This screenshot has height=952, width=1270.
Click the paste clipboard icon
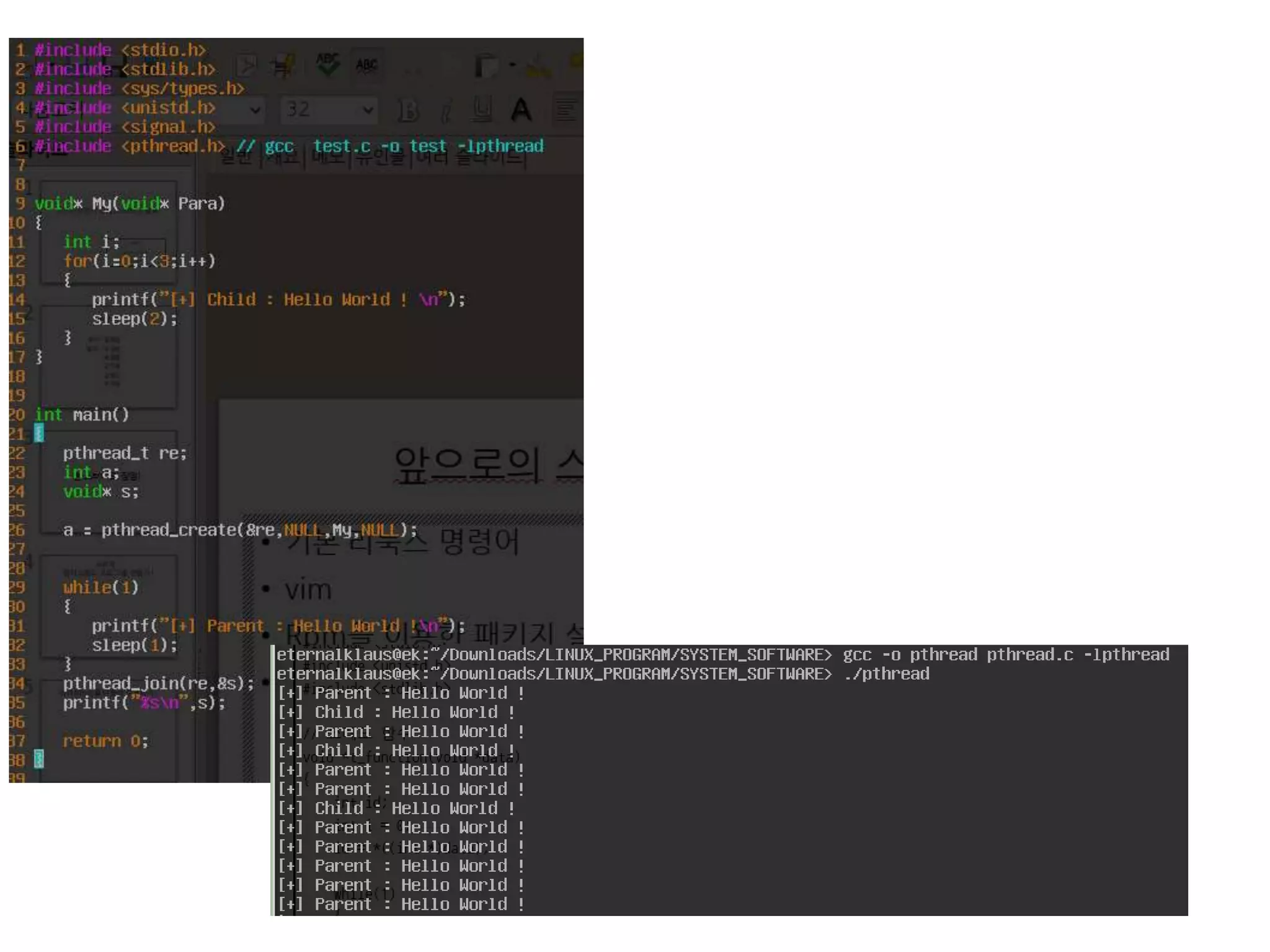pyautogui.click(x=487, y=66)
